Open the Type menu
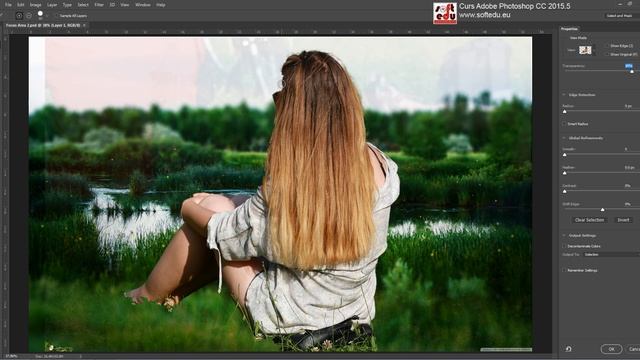 coord(67,5)
